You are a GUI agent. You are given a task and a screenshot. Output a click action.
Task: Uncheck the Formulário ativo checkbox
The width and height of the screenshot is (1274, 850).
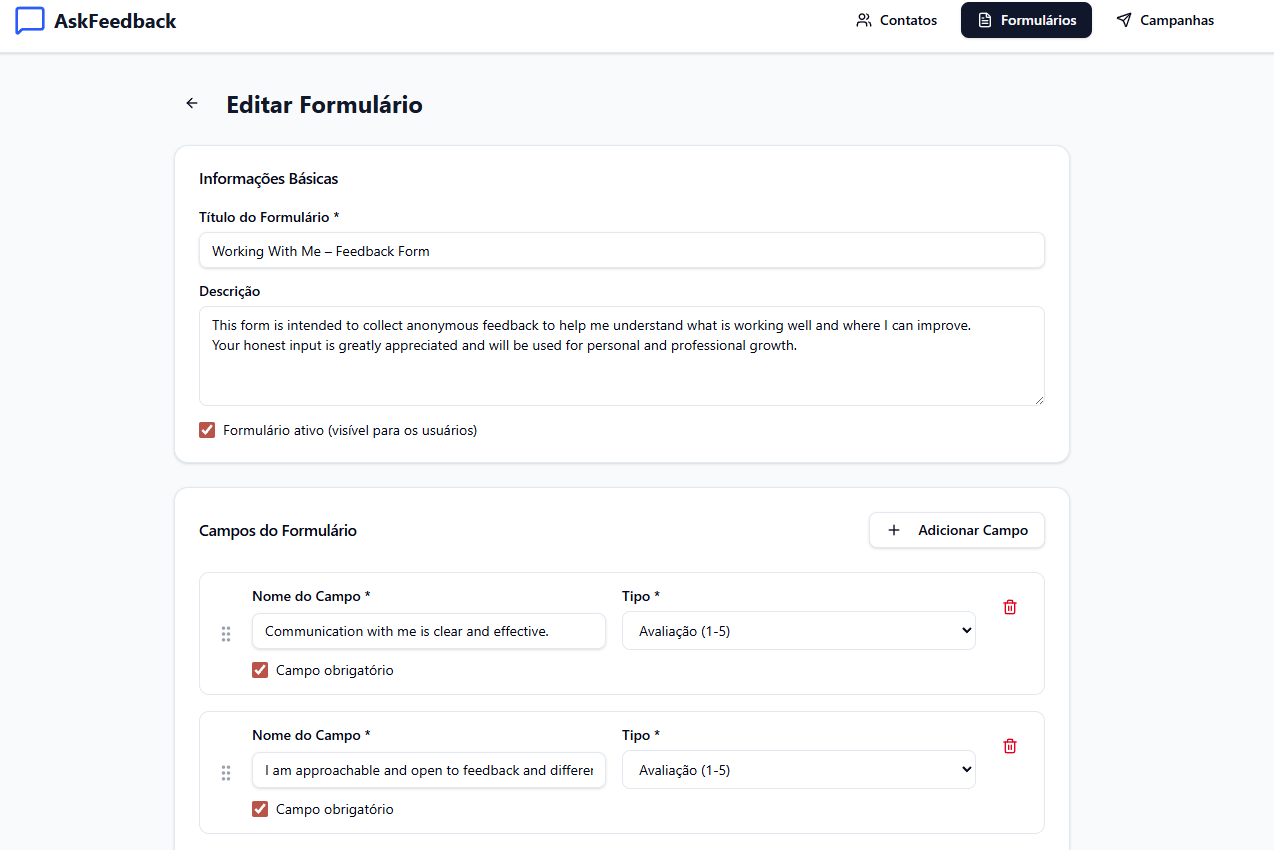click(x=207, y=430)
